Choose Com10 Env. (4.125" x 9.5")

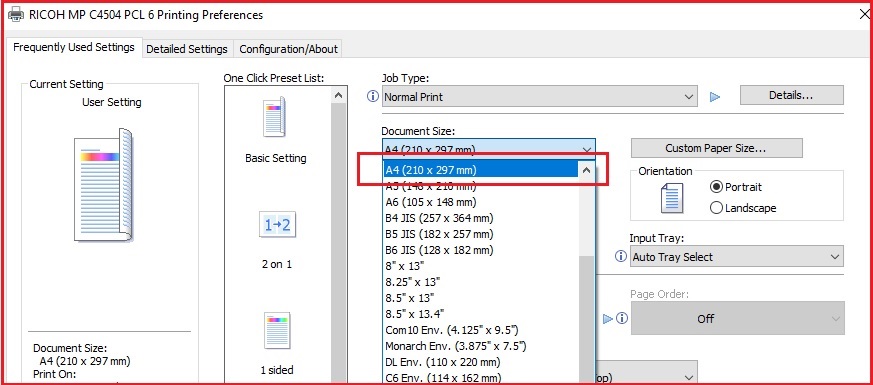point(481,329)
